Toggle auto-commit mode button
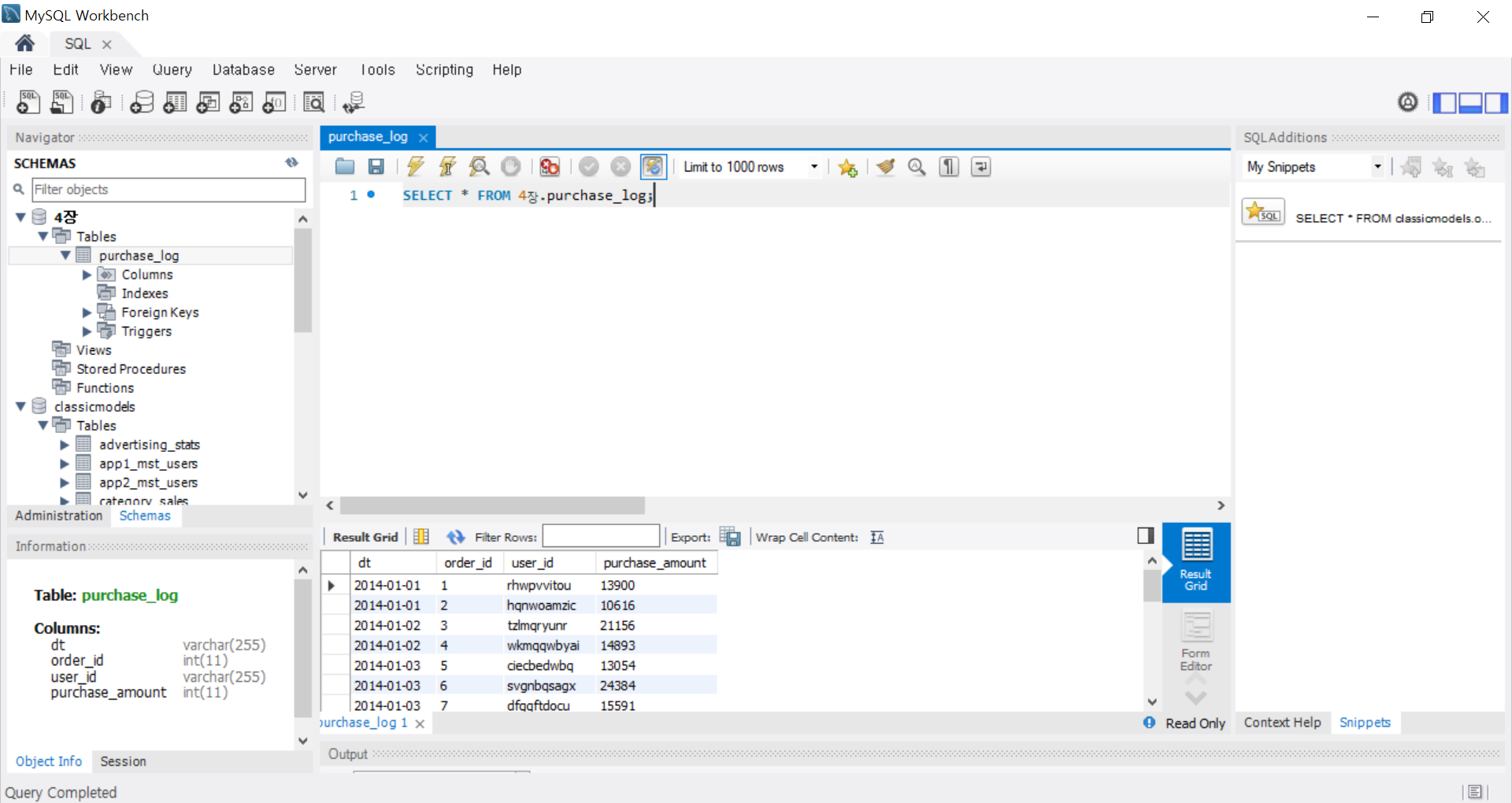Viewport: 1512px width, 803px height. (653, 166)
